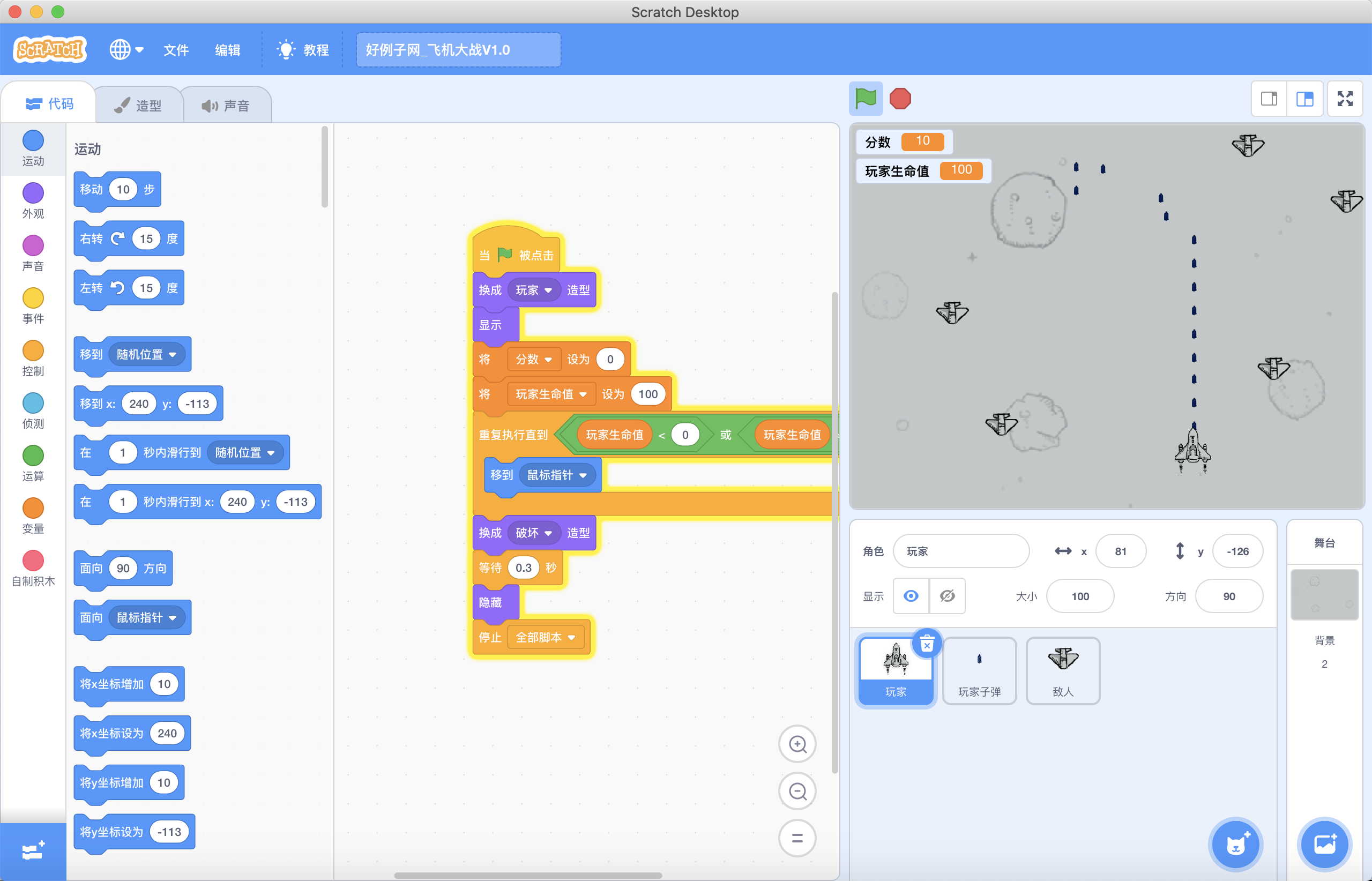Image resolution: width=1372 pixels, height=881 pixels.
Task: Click the 移动 10 步 palette block
Action: [x=117, y=189]
